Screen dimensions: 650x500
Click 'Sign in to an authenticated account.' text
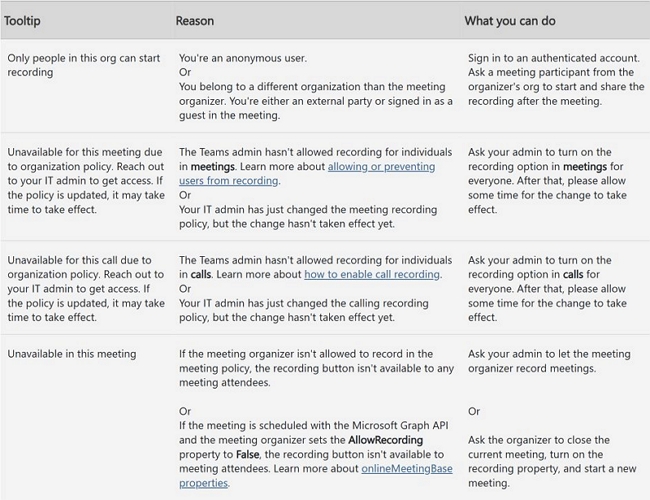tap(554, 58)
